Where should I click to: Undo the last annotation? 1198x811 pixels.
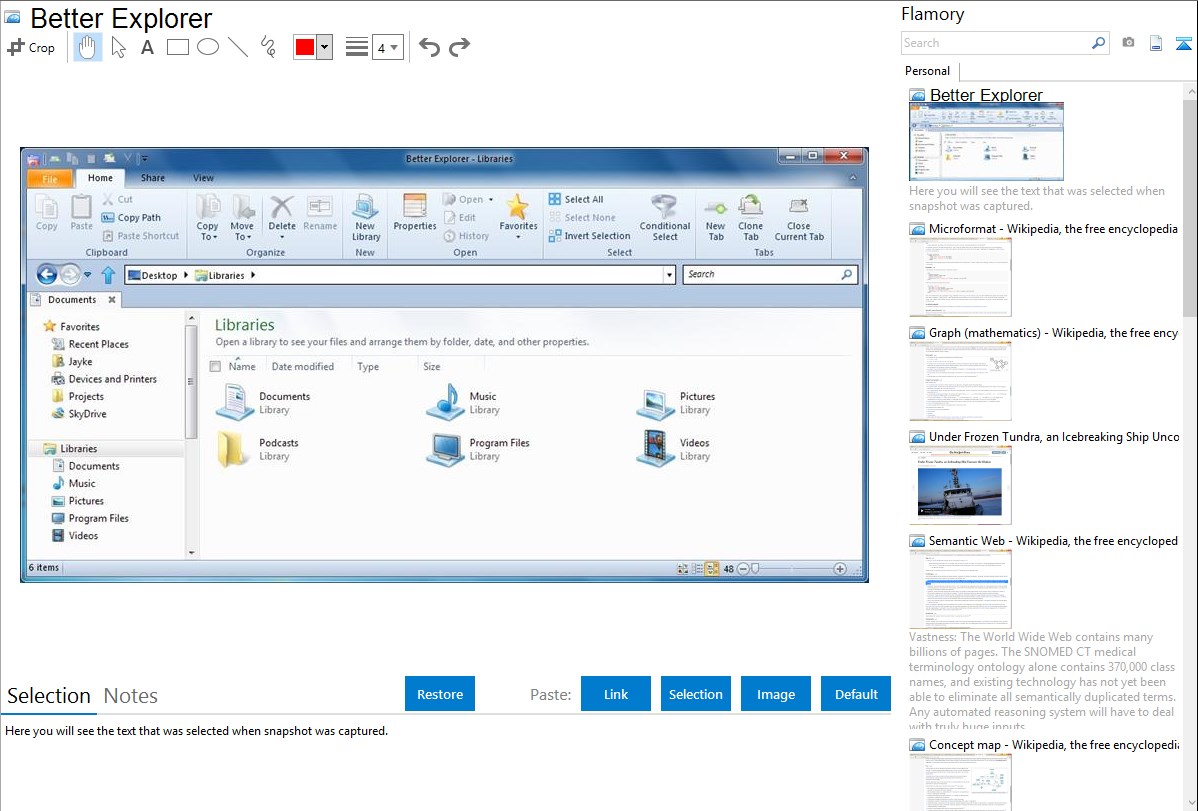pyautogui.click(x=429, y=47)
